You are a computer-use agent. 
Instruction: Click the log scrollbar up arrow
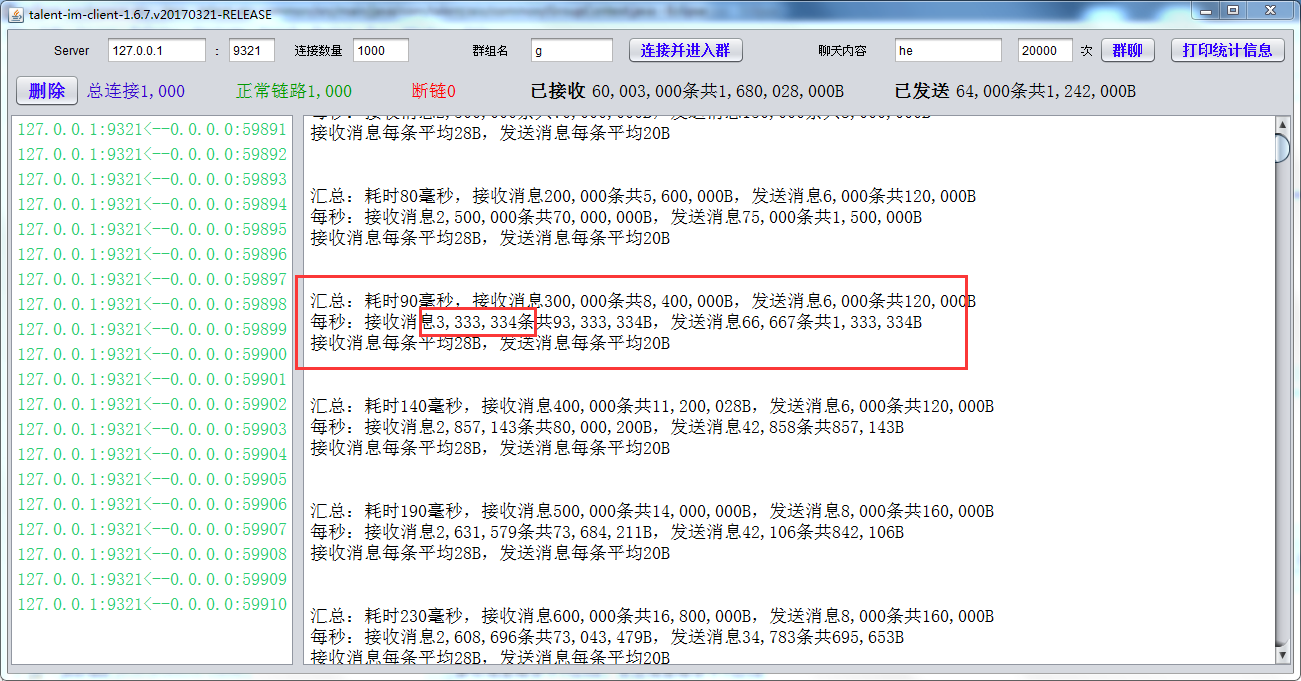[1283, 125]
